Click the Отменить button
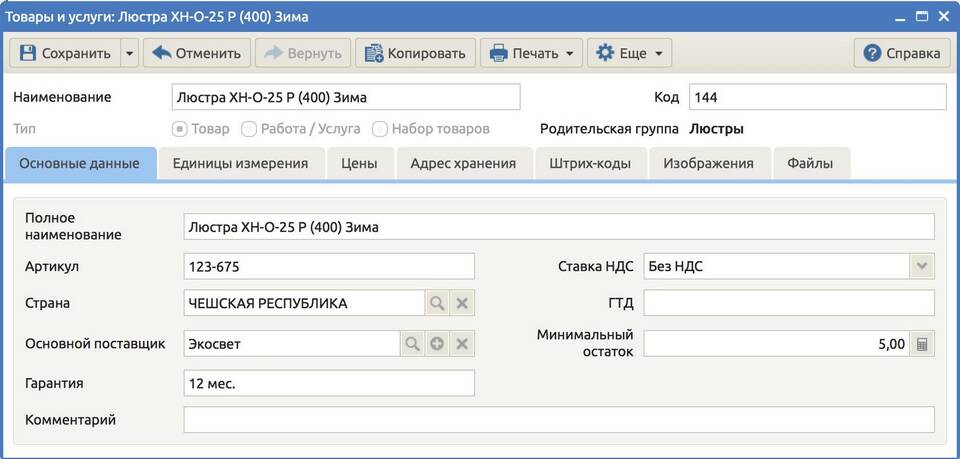Screen dimensions: 960x459 point(197,53)
